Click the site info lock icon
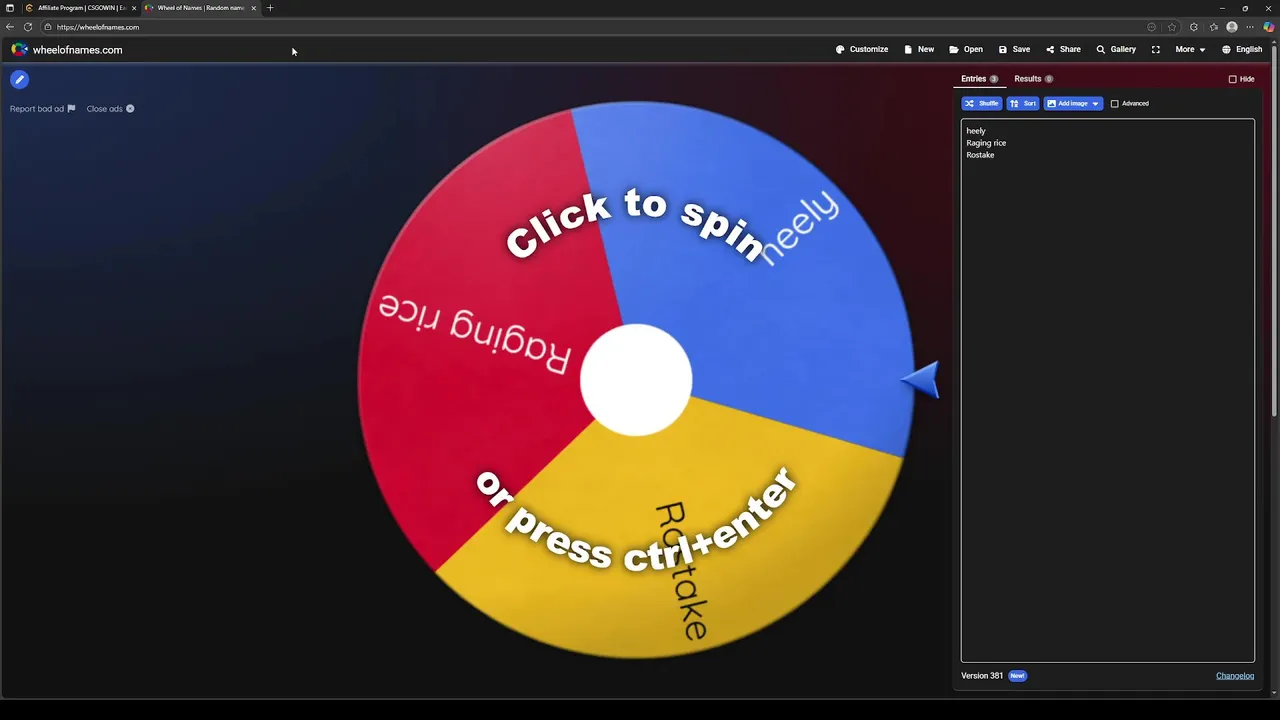This screenshot has width=1280, height=720. coord(47,27)
